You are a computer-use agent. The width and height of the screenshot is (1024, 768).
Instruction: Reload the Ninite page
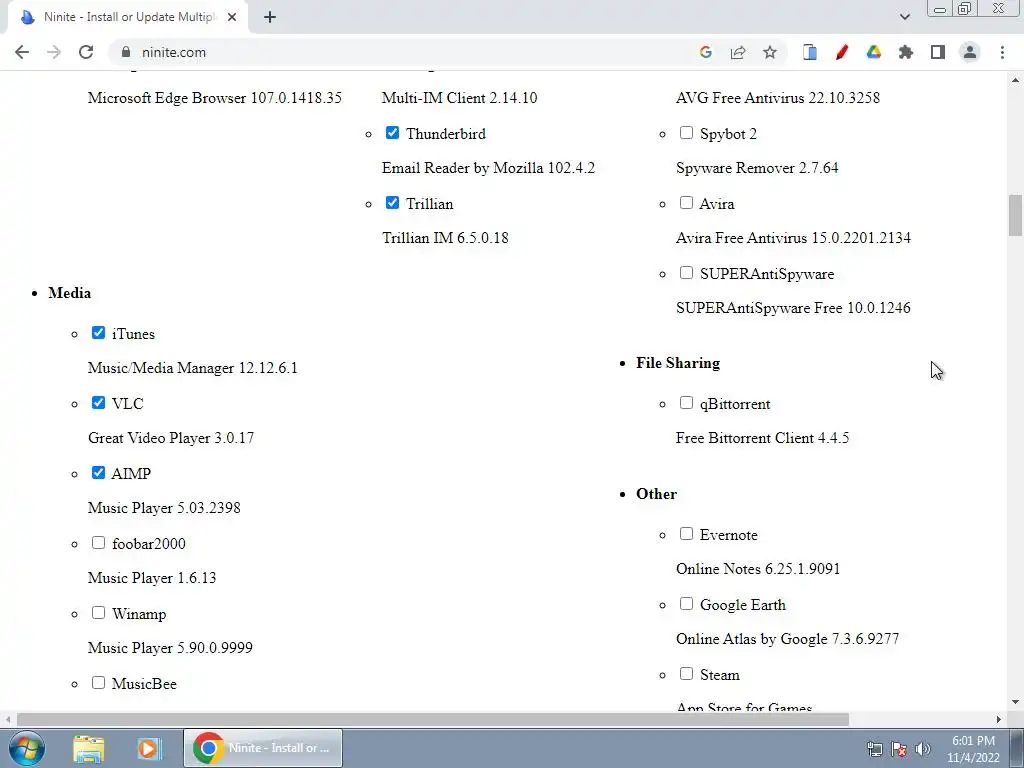pyautogui.click(x=86, y=52)
